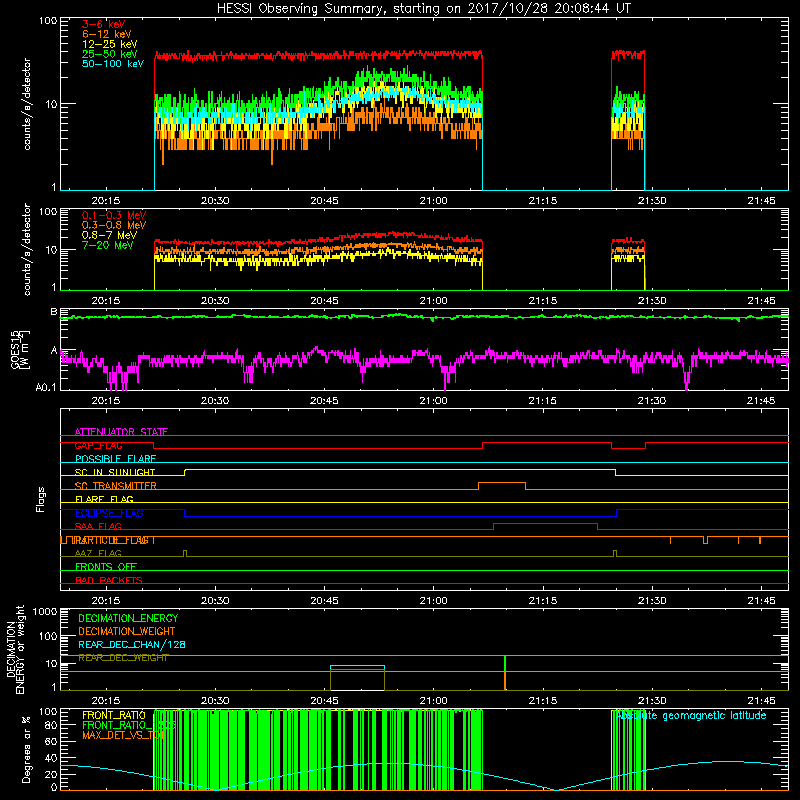Click the yellow FRONT_RATIO legend label
The width and height of the screenshot is (800, 800).
(114, 715)
